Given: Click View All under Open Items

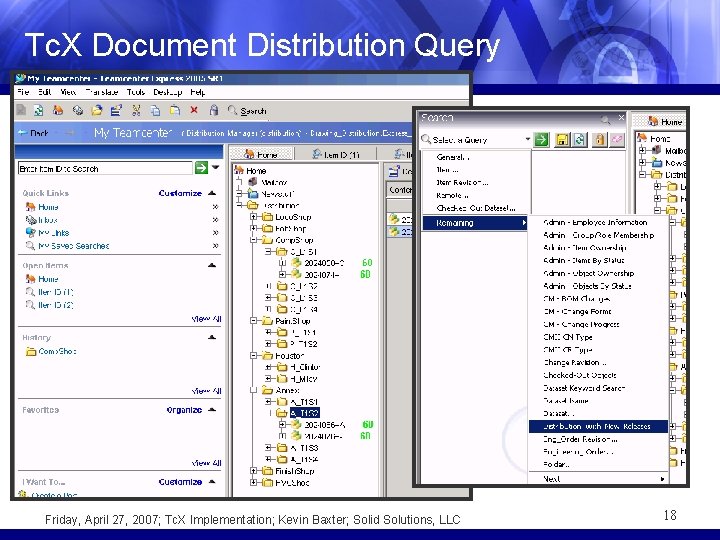Looking at the screenshot, I should click(207, 319).
